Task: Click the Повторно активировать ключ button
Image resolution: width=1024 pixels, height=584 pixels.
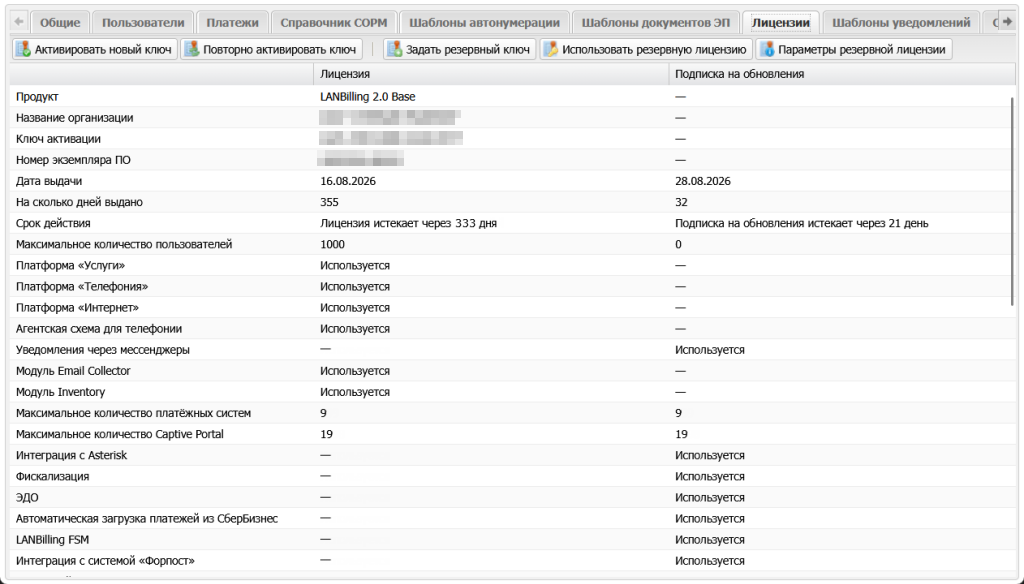Action: 272,49
